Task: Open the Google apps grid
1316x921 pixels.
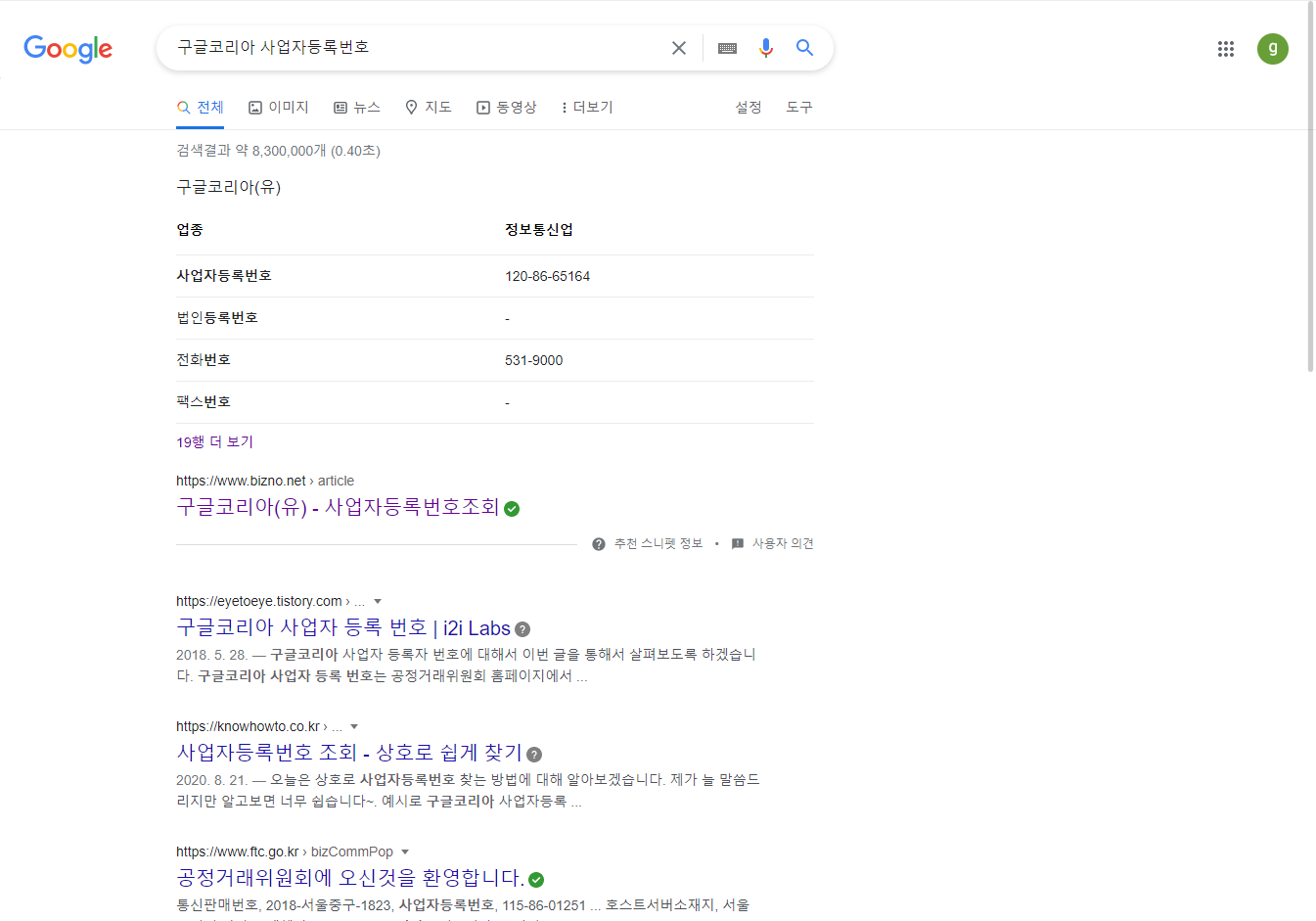Action: click(x=1226, y=49)
